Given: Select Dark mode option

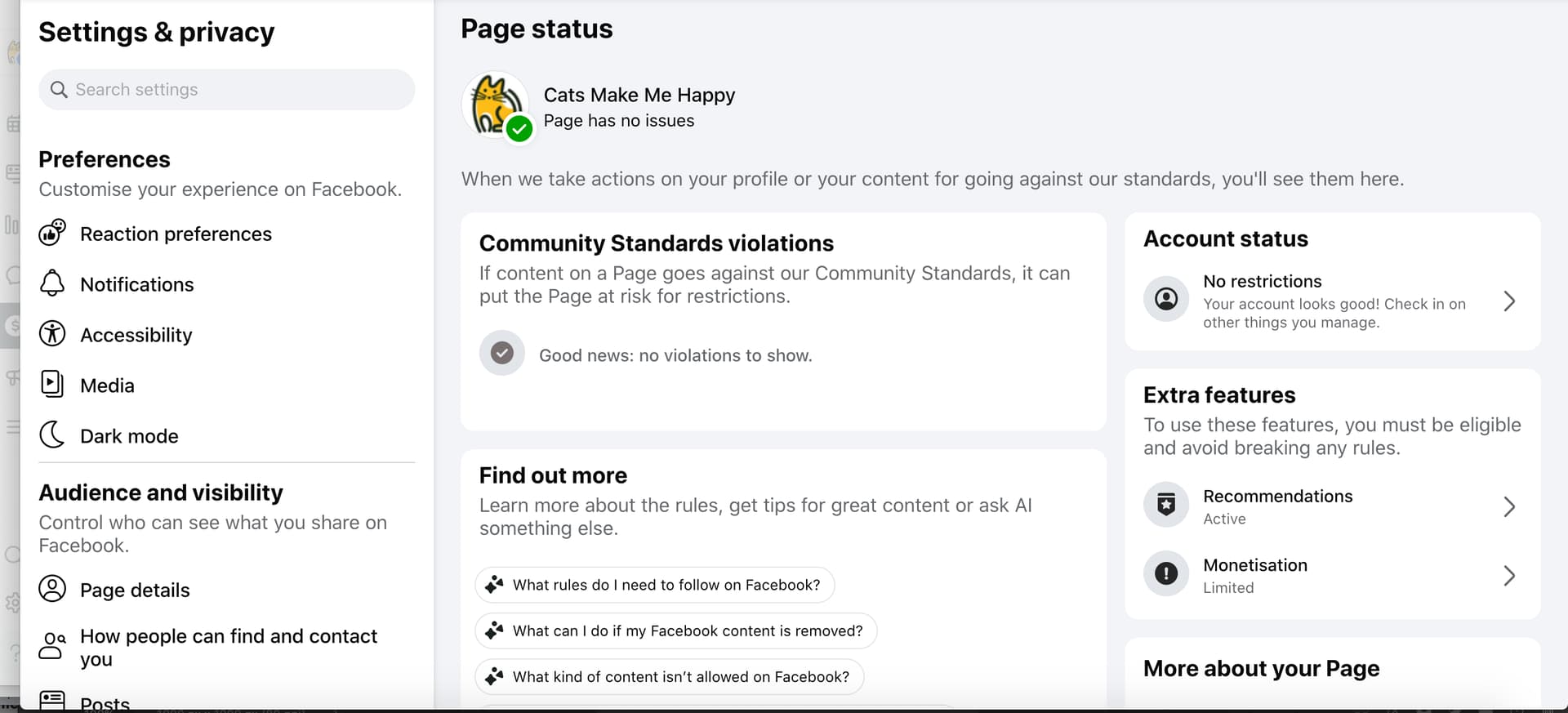Looking at the screenshot, I should point(226,436).
